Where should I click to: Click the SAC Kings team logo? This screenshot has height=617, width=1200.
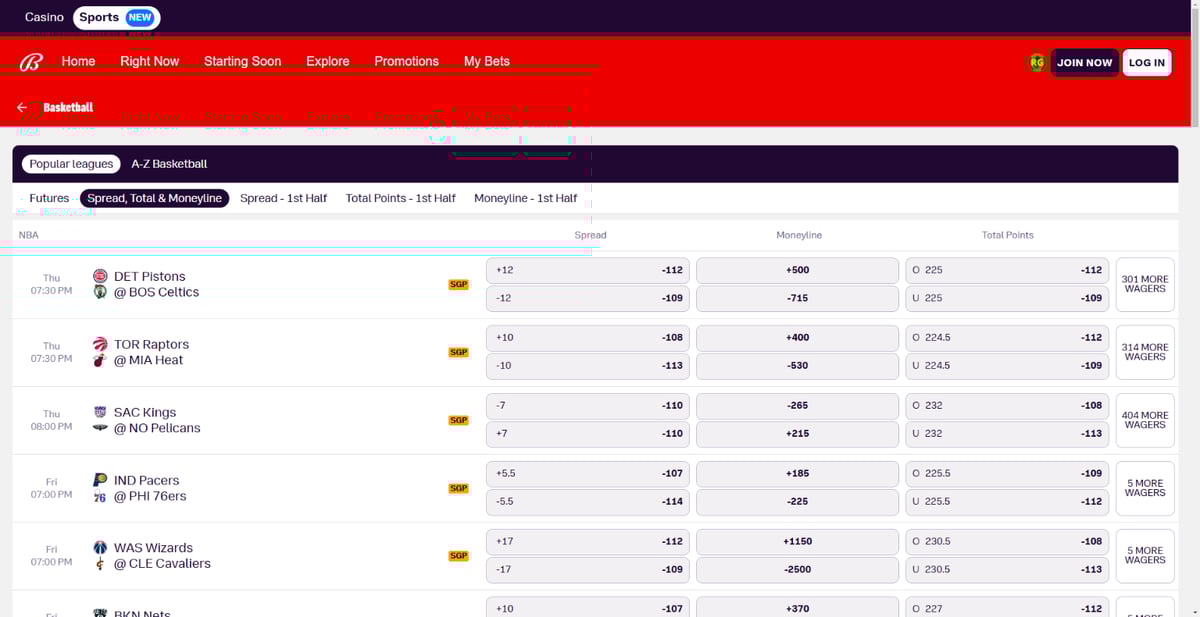(x=100, y=412)
